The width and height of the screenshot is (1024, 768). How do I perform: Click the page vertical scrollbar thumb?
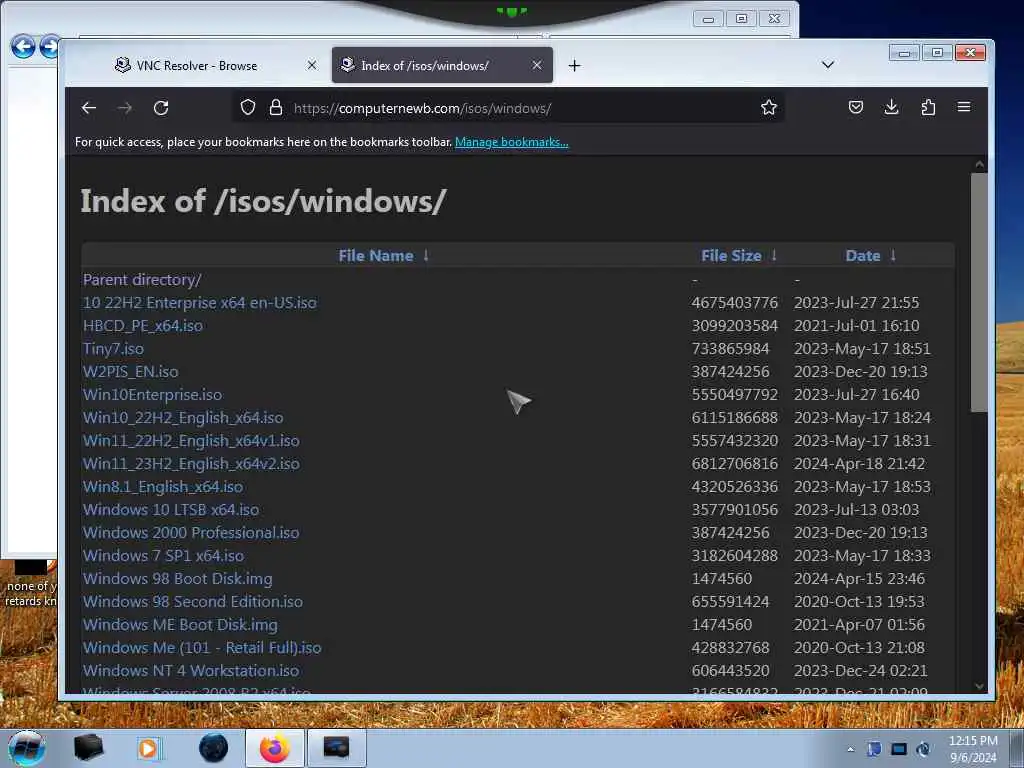click(978, 292)
